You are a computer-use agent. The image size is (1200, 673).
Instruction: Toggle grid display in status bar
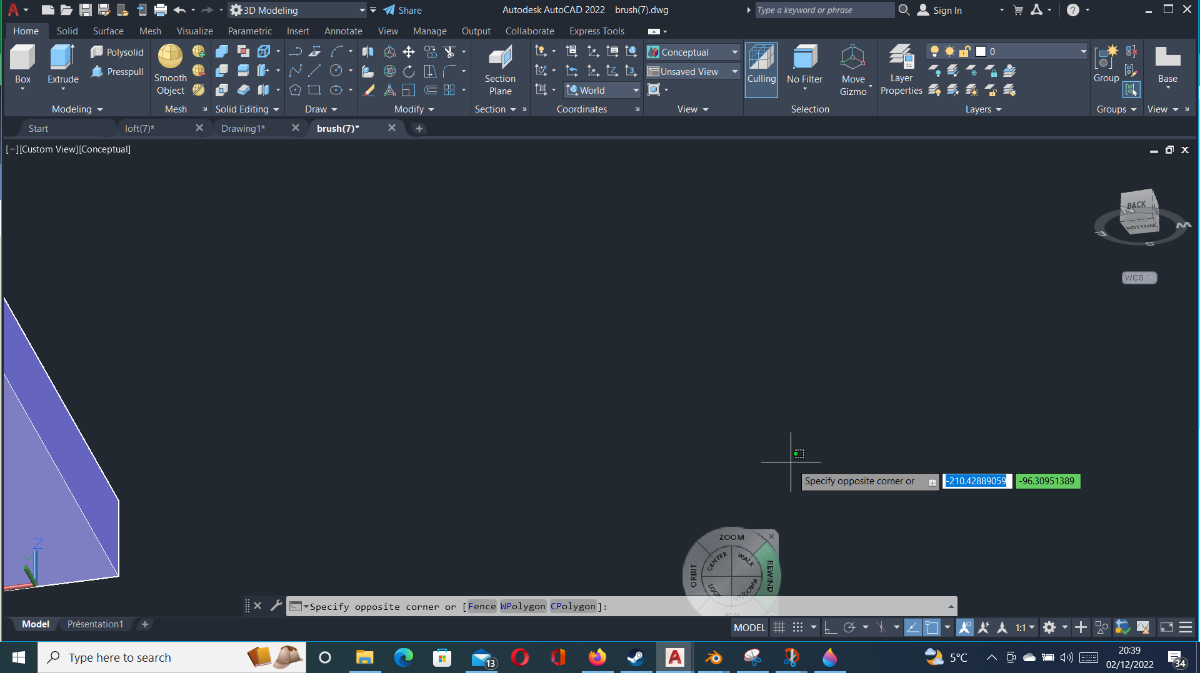tap(779, 627)
